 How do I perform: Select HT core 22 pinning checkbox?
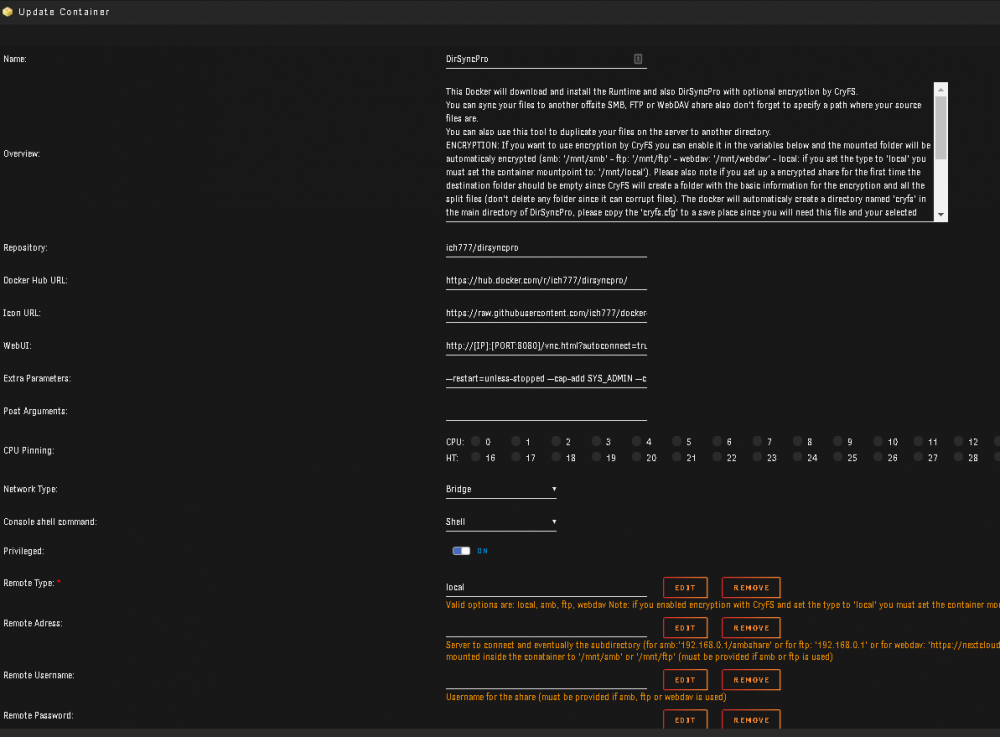coord(717,457)
